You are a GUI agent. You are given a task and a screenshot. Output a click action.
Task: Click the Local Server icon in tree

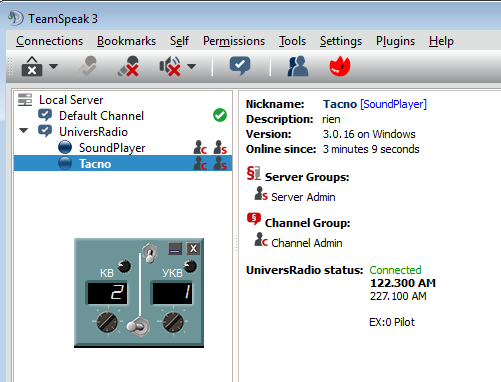pos(25,100)
